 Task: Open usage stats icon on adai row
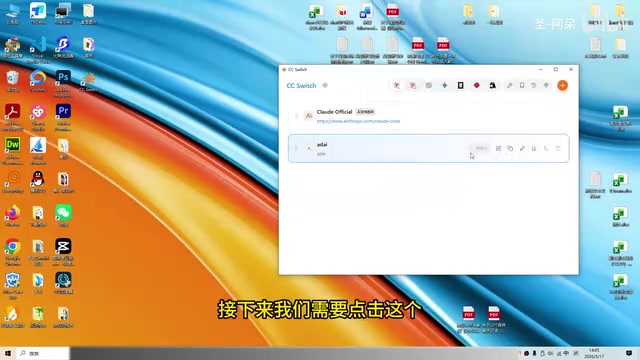click(534, 148)
